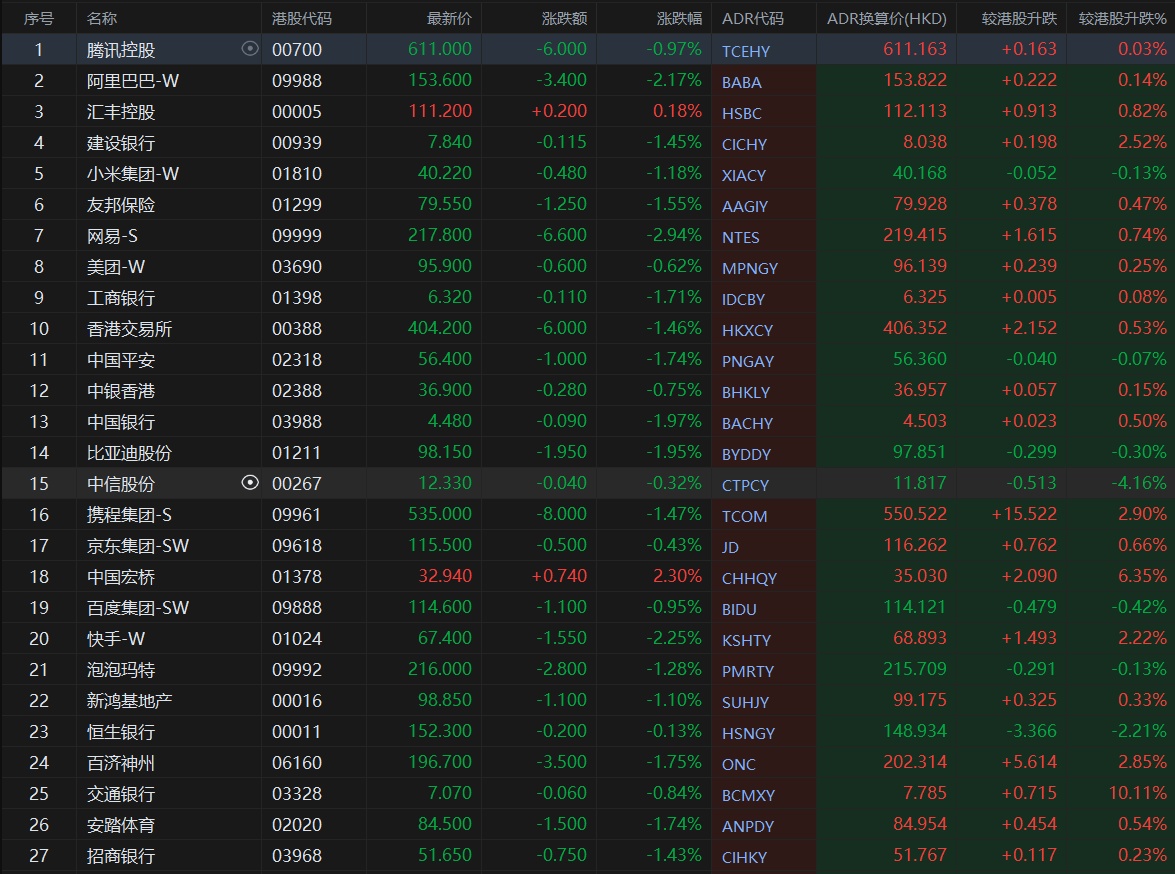The height and width of the screenshot is (874, 1175).
Task: Sort by the 较港股升跌 column header
Action: (x=1019, y=18)
